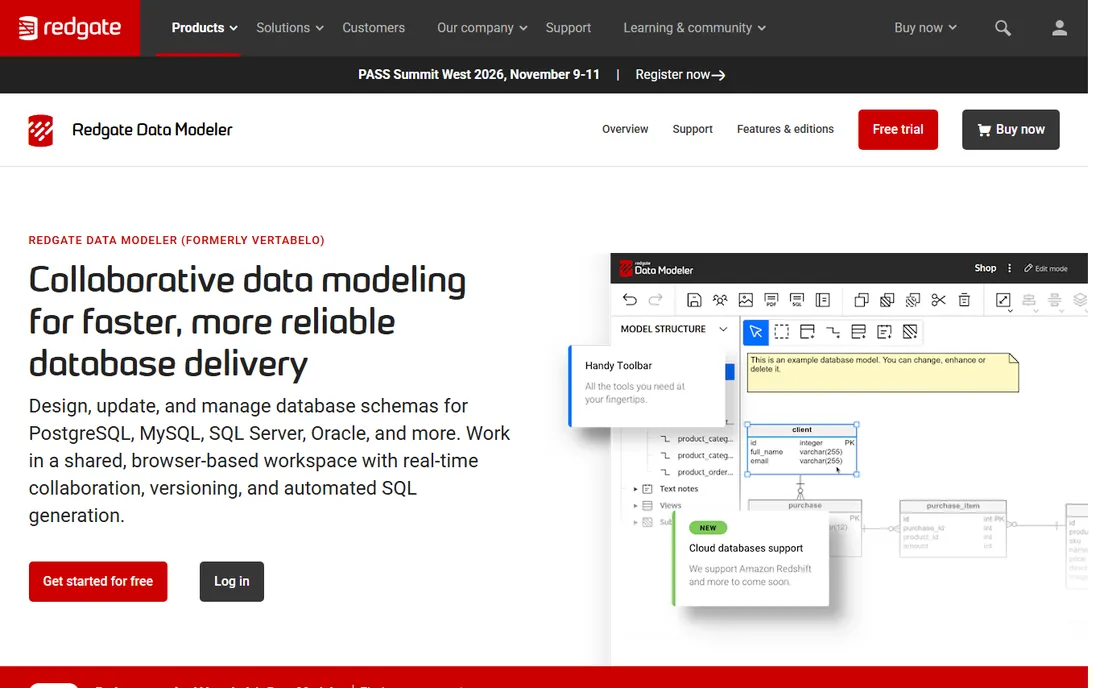Click the Copy icon in the toolbar
The width and height of the screenshot is (1100, 688).
click(x=861, y=300)
